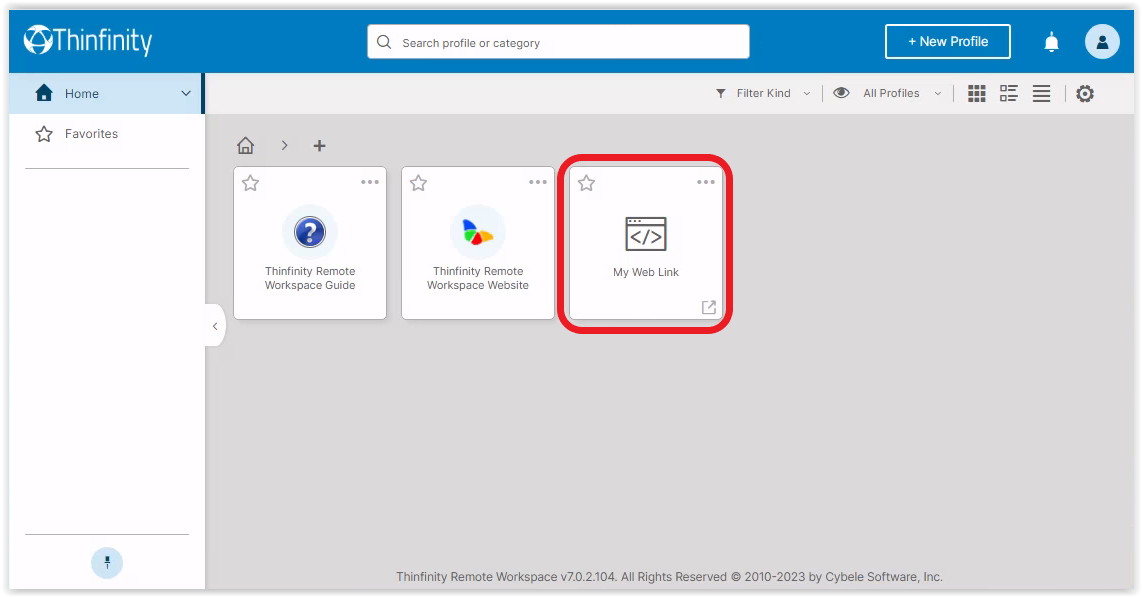Click the breadcrumb chevron separator

(285, 146)
